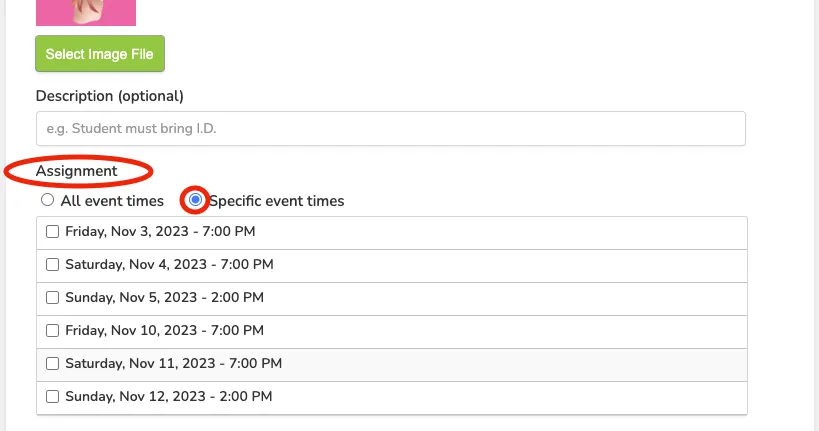Image resolution: width=819 pixels, height=431 pixels.
Task: Mark the Saturday, Nov 11, 2023 checkbox
Action: click(52, 363)
